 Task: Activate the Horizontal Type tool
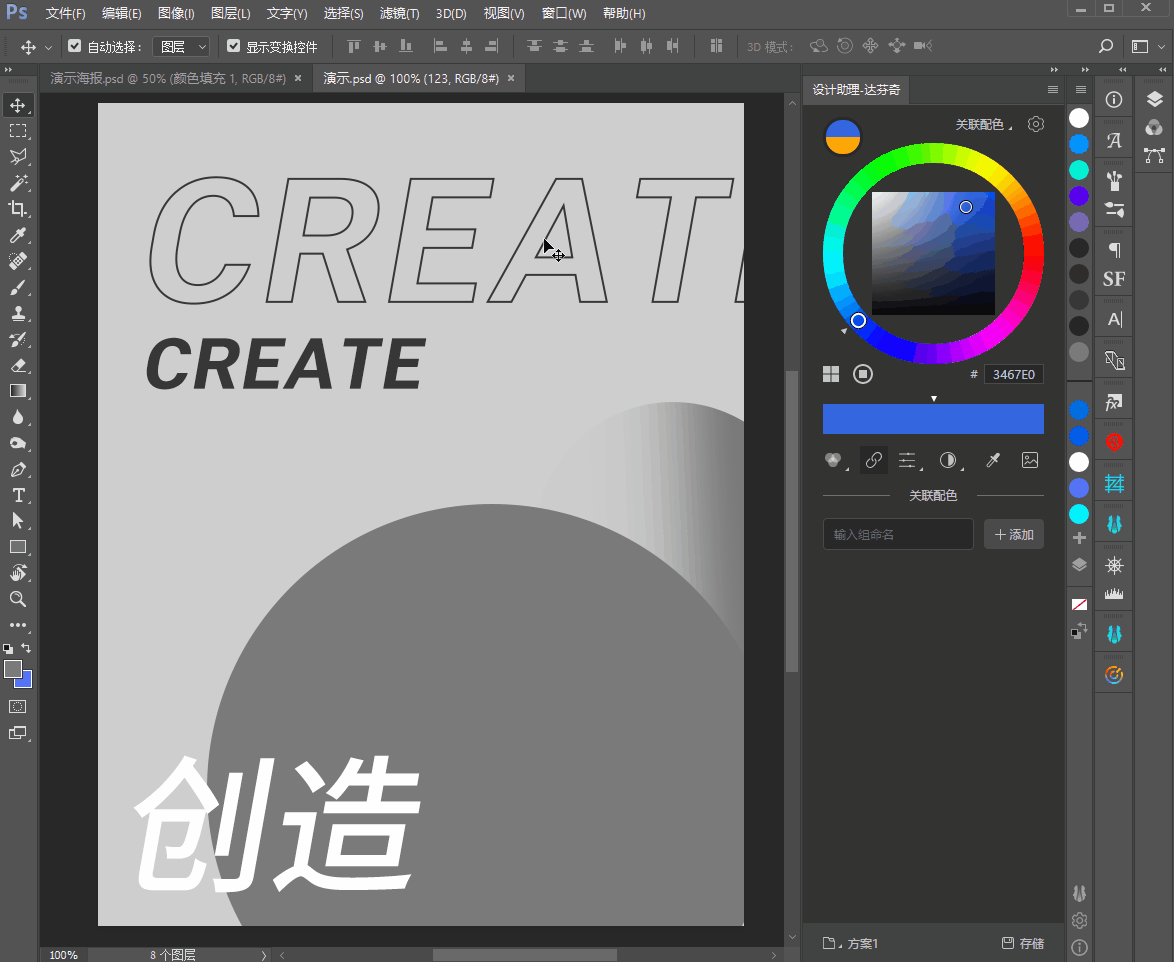pos(18,495)
